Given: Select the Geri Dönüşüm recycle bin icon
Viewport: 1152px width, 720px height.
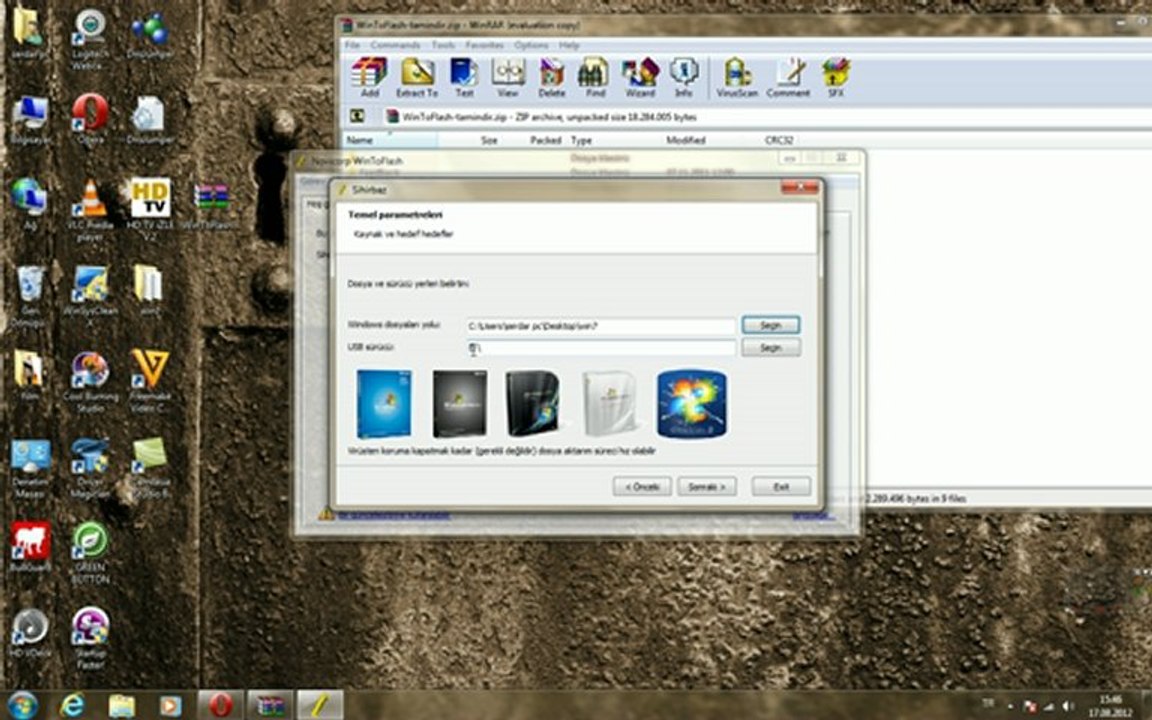Looking at the screenshot, I should pos(30,295).
